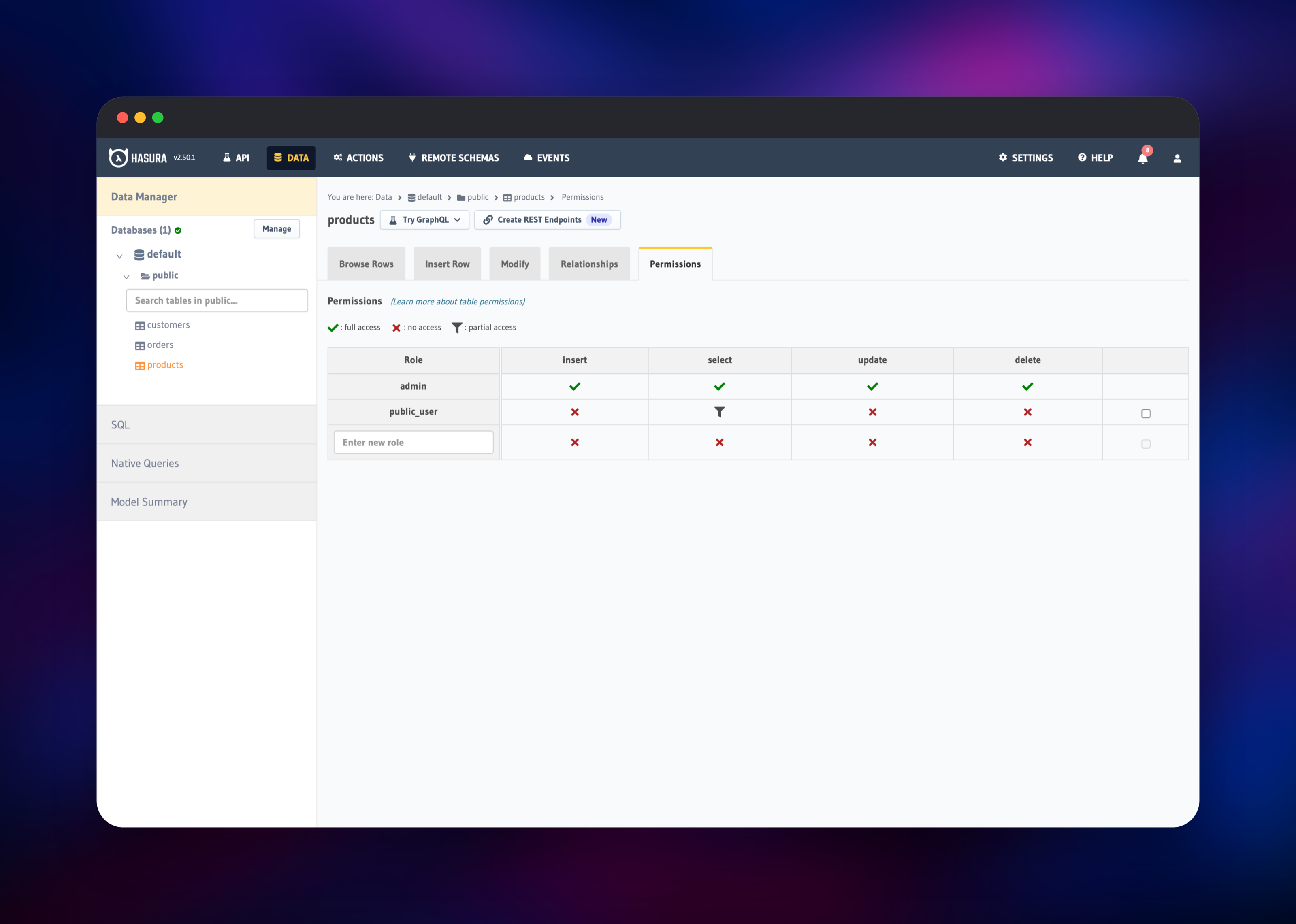Click the Data Manager header
Screen dimensions: 1296x924
[x=207, y=196]
